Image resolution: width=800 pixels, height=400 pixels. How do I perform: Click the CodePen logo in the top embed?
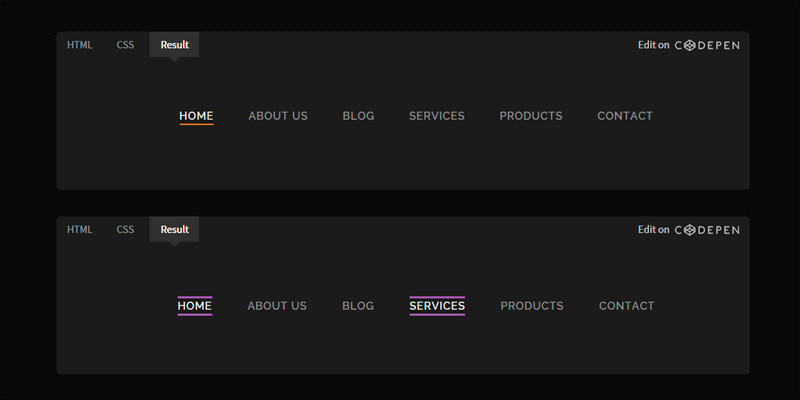(x=707, y=45)
